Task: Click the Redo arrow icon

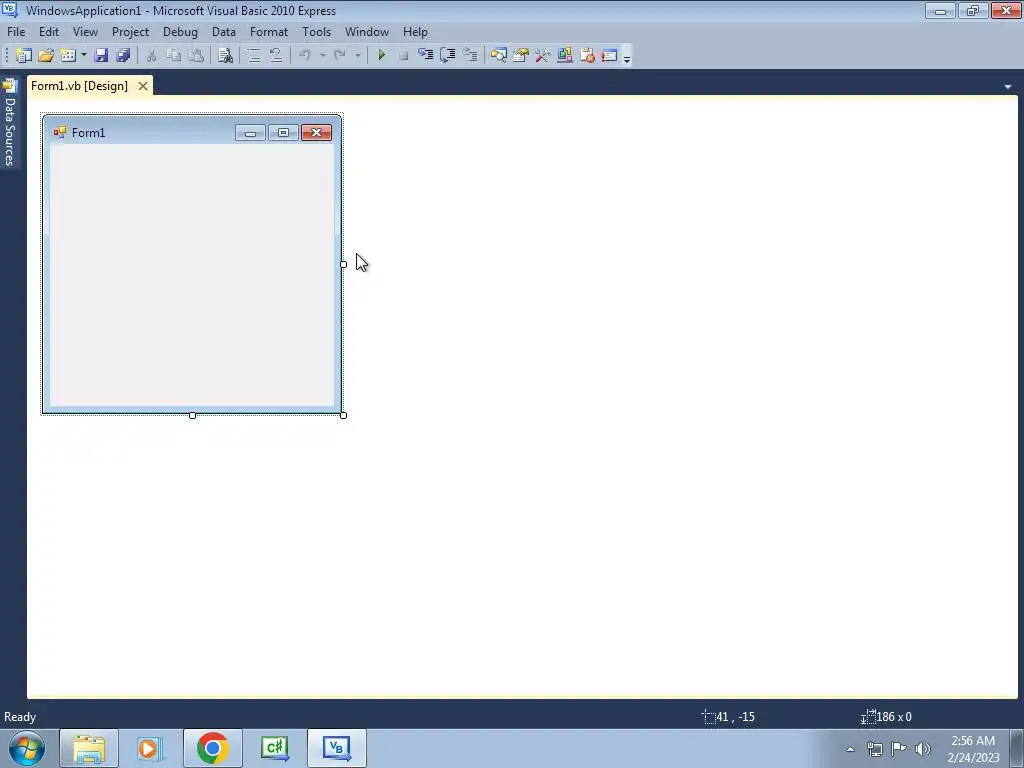Action: point(340,56)
